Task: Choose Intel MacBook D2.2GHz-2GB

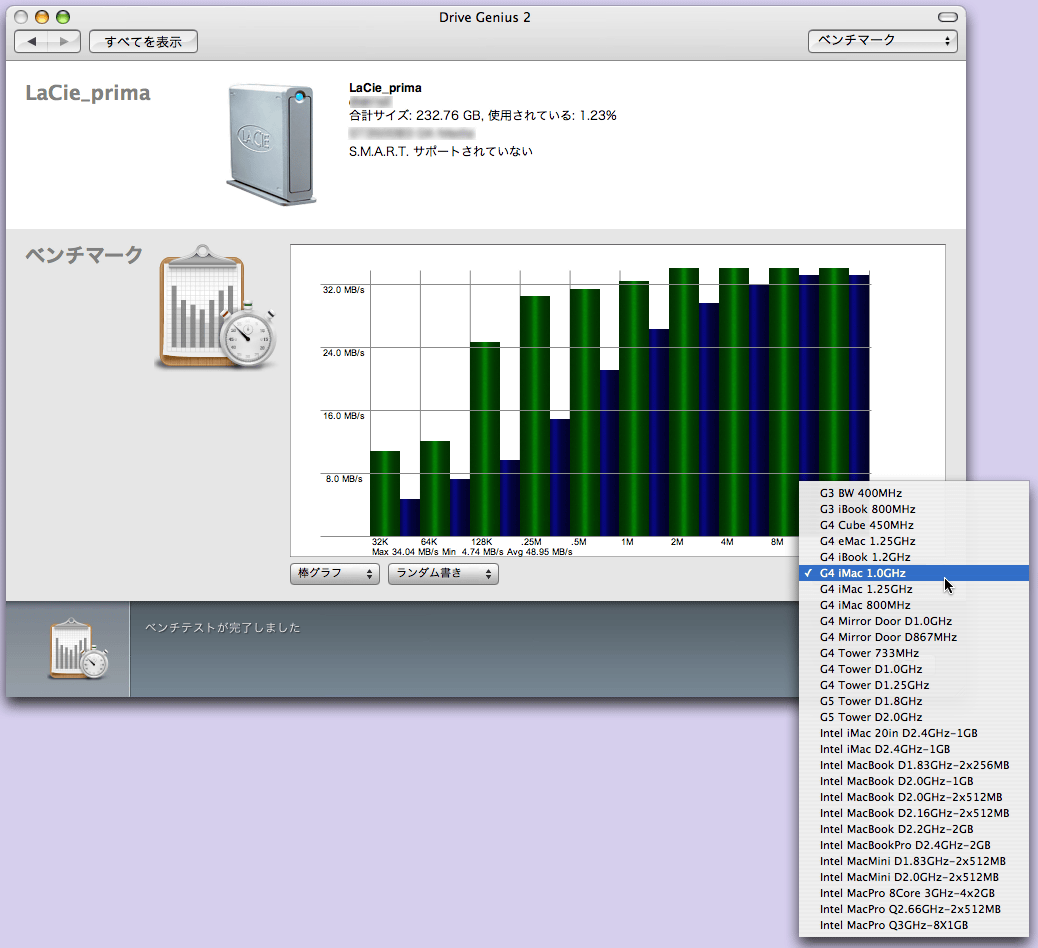Action: pos(914,829)
